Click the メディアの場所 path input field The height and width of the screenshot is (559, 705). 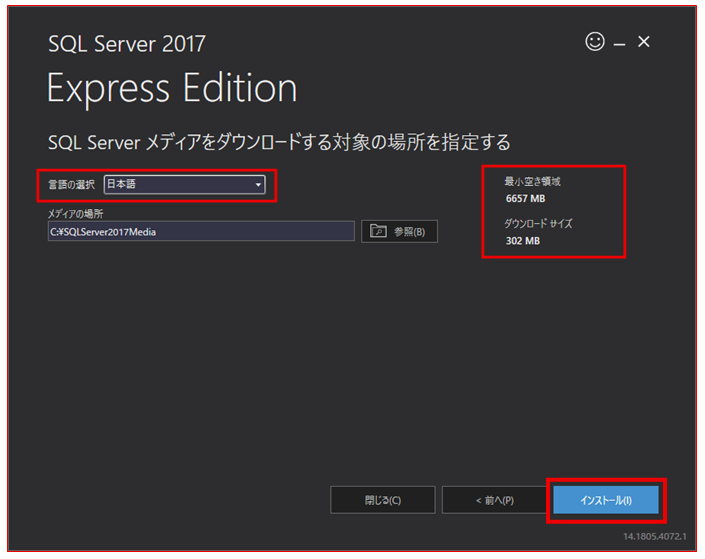[201, 231]
